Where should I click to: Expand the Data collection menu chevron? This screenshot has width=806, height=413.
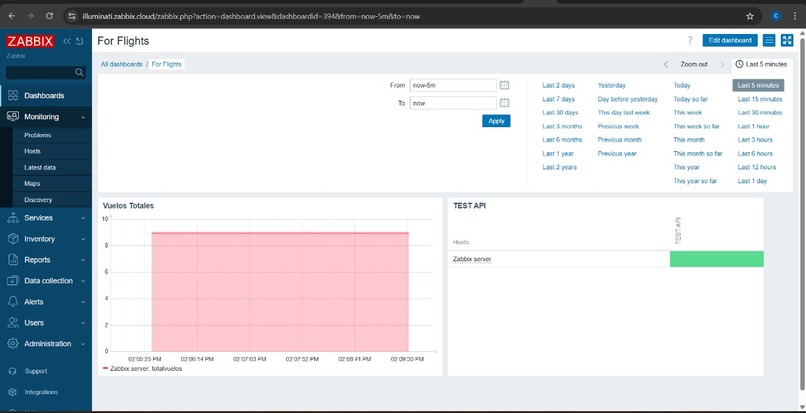(83, 281)
